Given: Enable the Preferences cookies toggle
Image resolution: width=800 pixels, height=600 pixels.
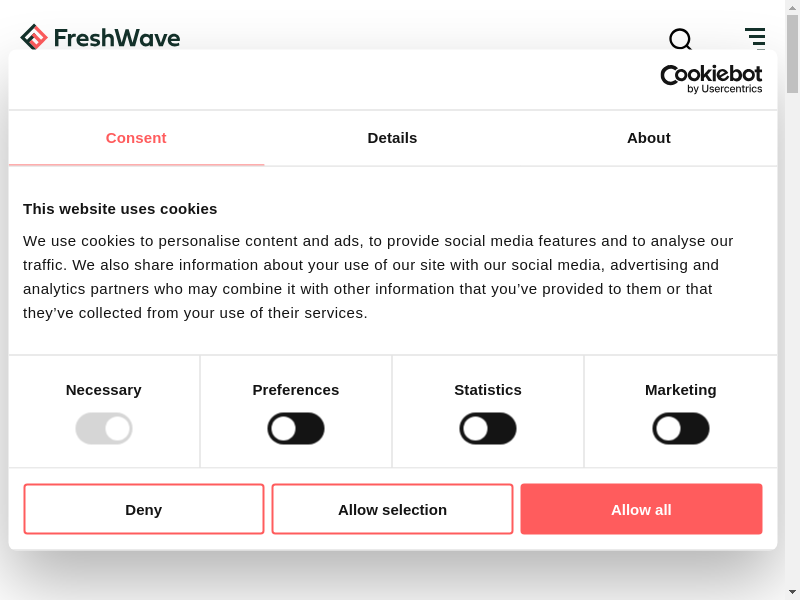Looking at the screenshot, I should pos(296,429).
